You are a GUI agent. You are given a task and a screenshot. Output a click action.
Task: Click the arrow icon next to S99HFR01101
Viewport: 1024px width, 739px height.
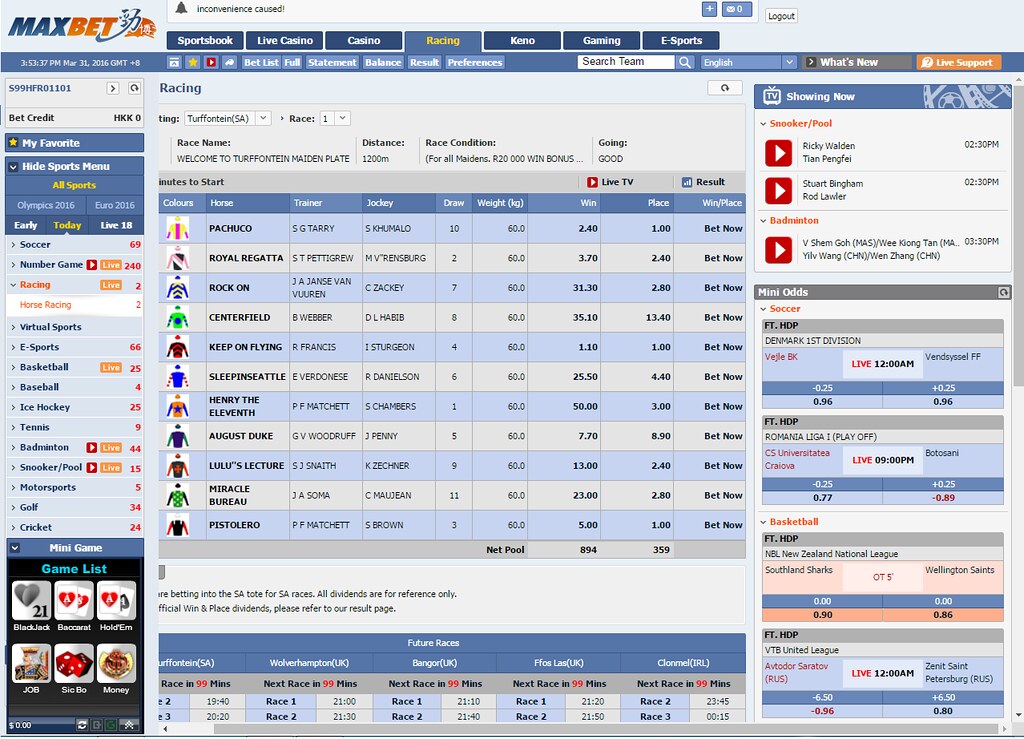click(113, 88)
